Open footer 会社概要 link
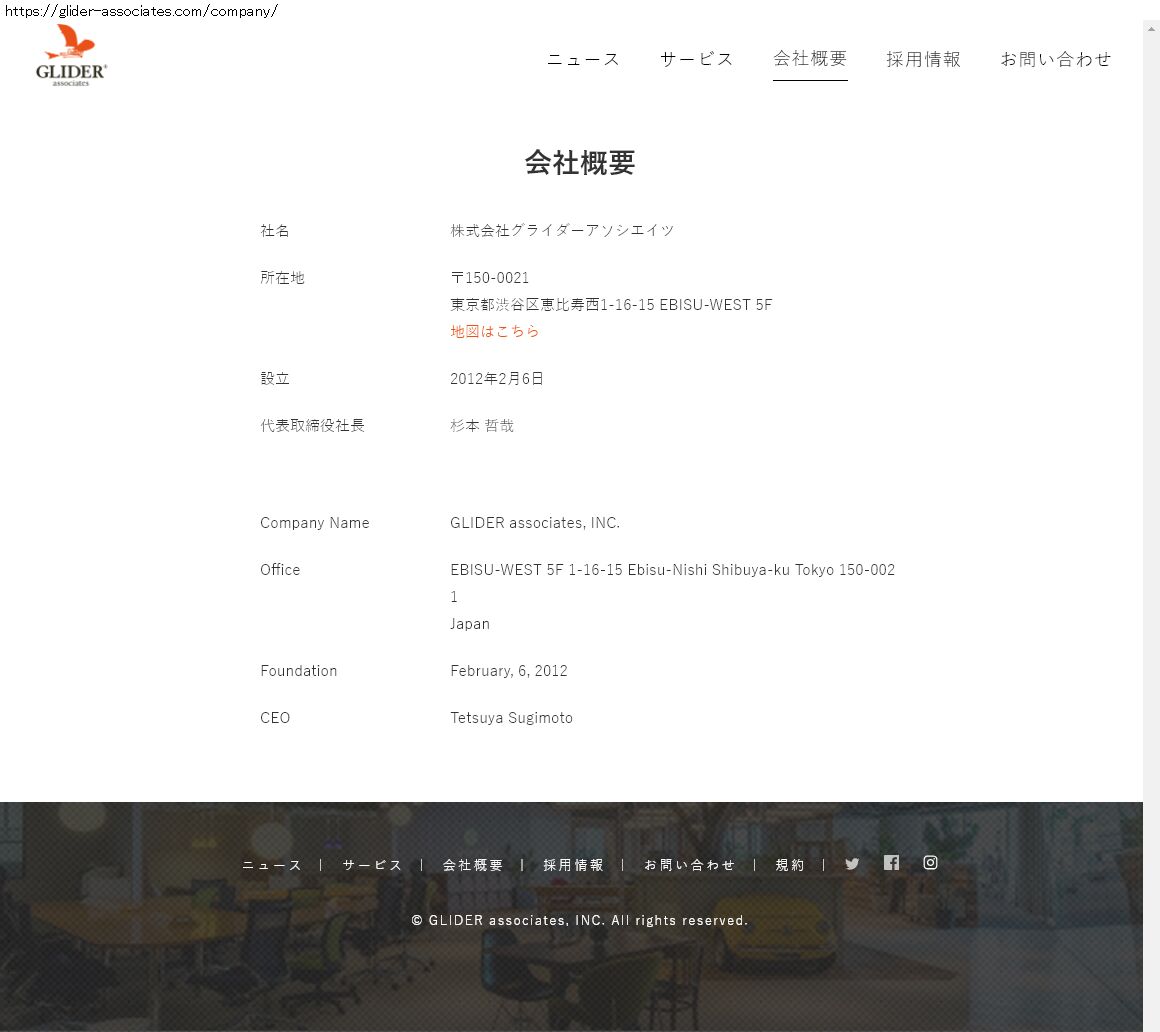Viewport: 1160px width, 1032px height. pyautogui.click(x=473, y=865)
